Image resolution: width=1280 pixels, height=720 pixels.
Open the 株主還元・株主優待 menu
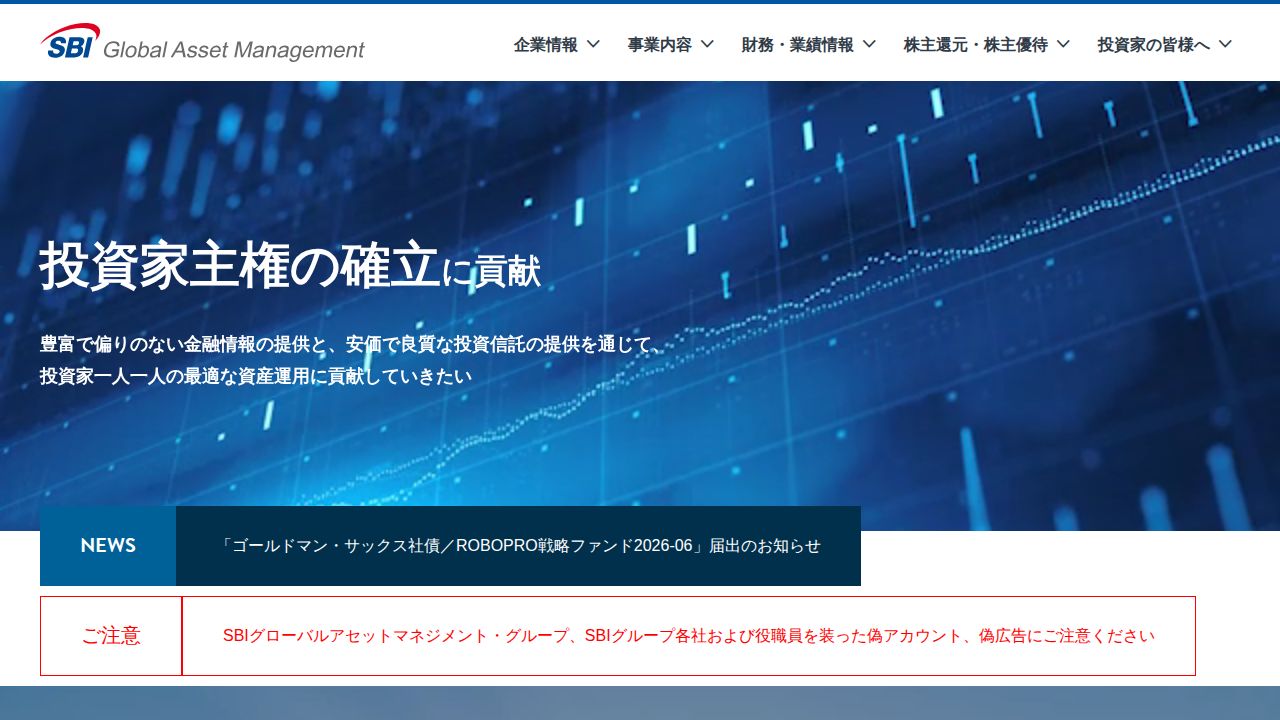975,44
